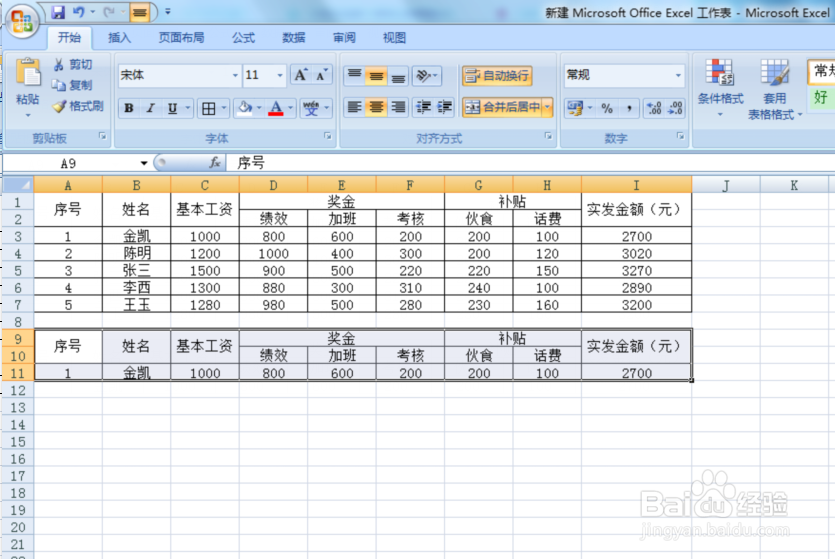
Task: Align text left
Action: 354,108
